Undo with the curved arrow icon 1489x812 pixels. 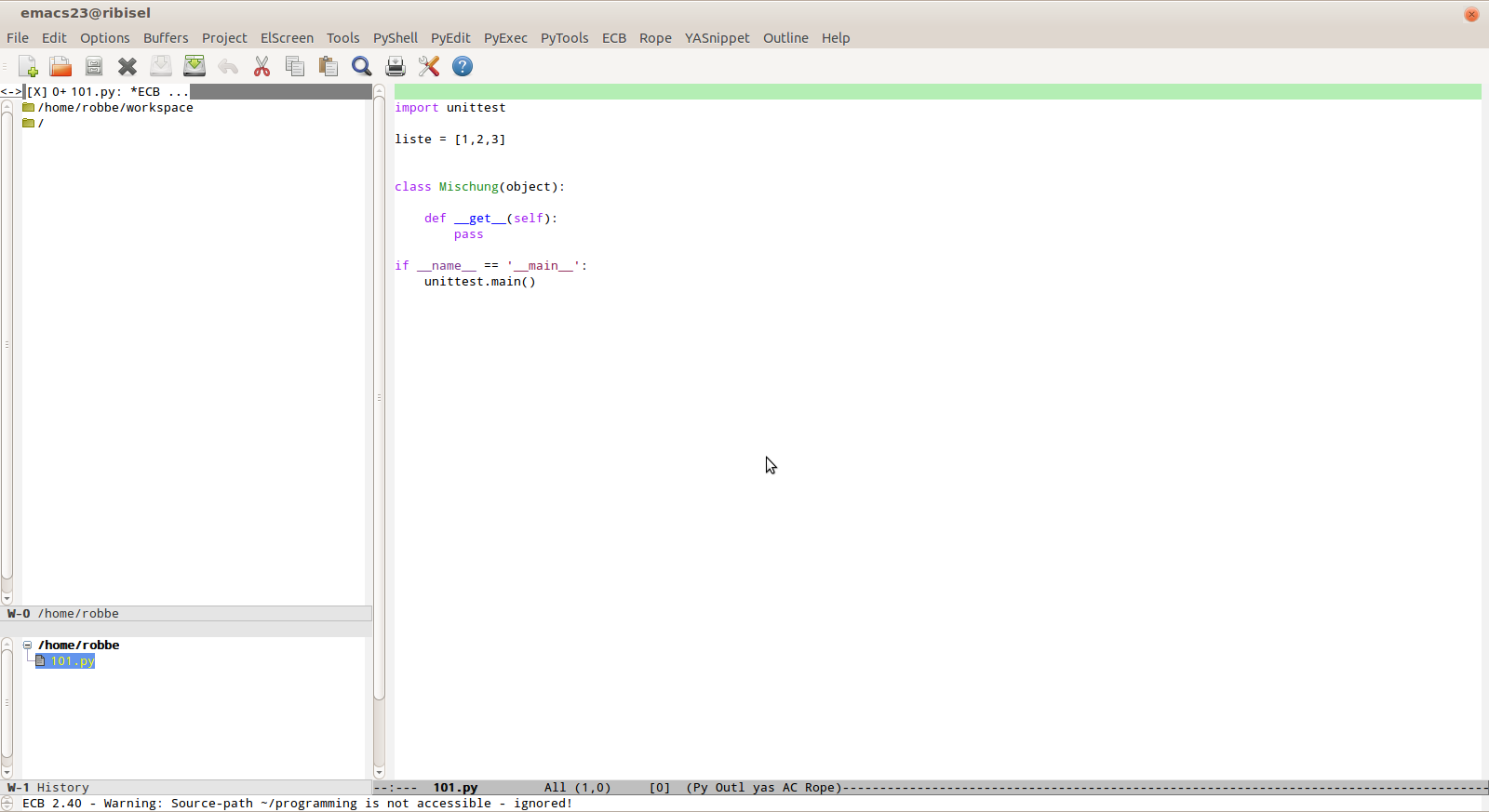click(x=228, y=66)
